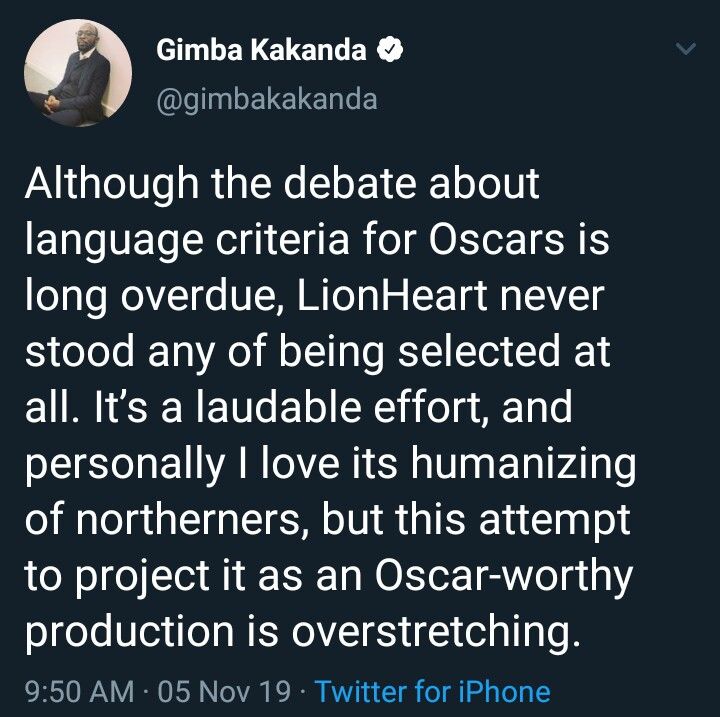
Task: Open Gimba Kakanda's profile picture
Action: point(78,73)
